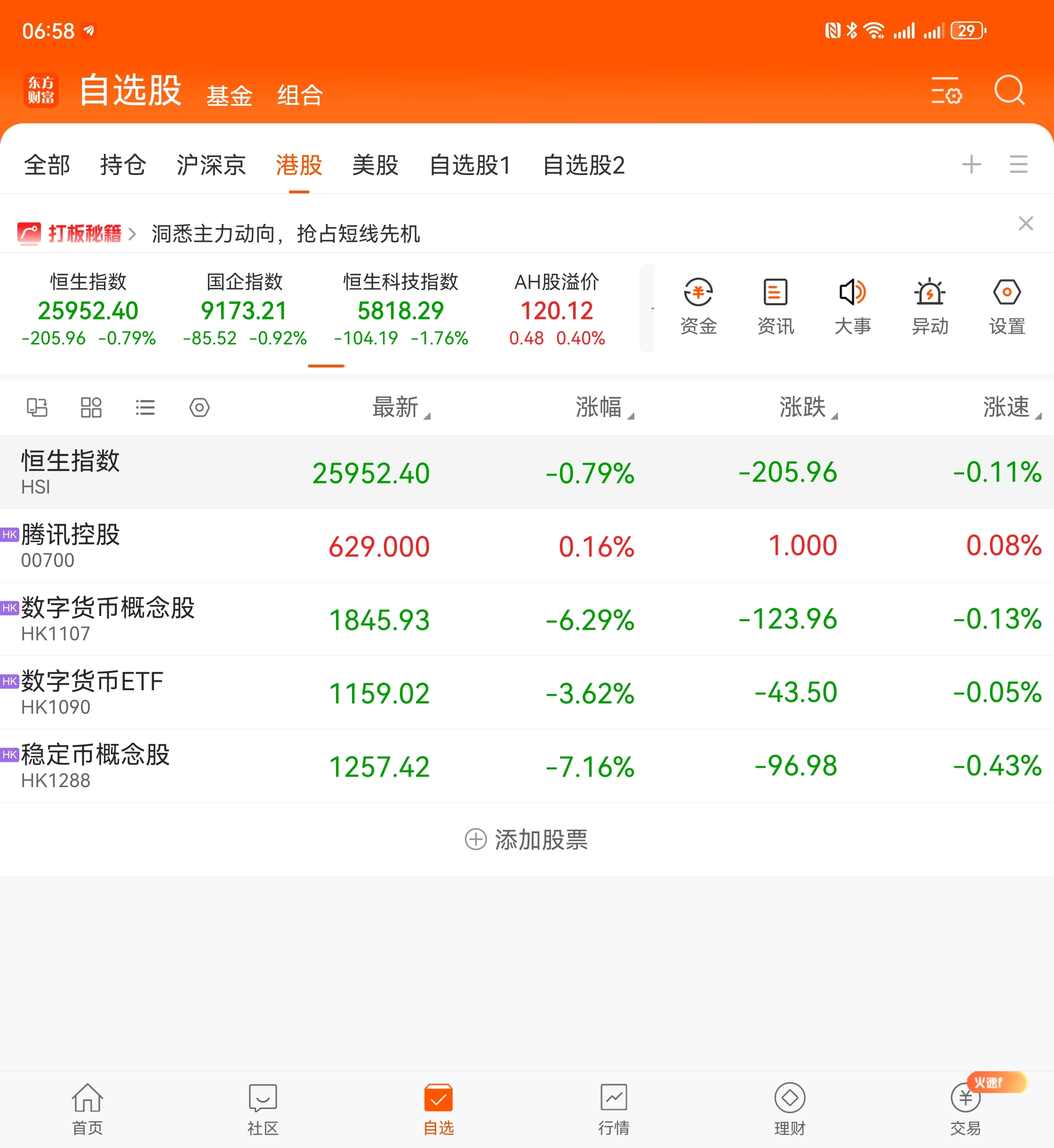
Task: Tap the 添加股票 button
Action: point(527,839)
